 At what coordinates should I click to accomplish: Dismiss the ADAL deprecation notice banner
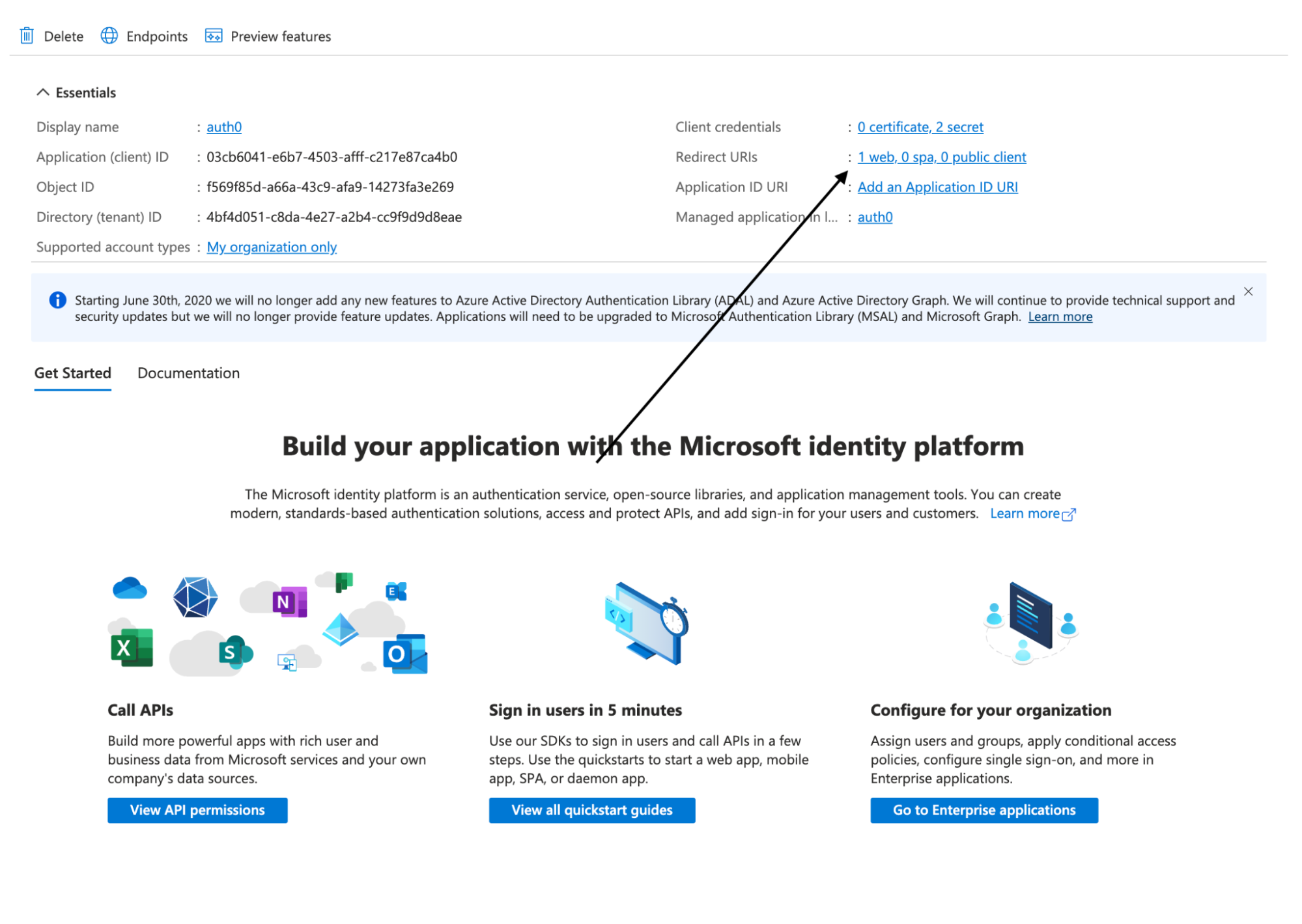[1248, 292]
